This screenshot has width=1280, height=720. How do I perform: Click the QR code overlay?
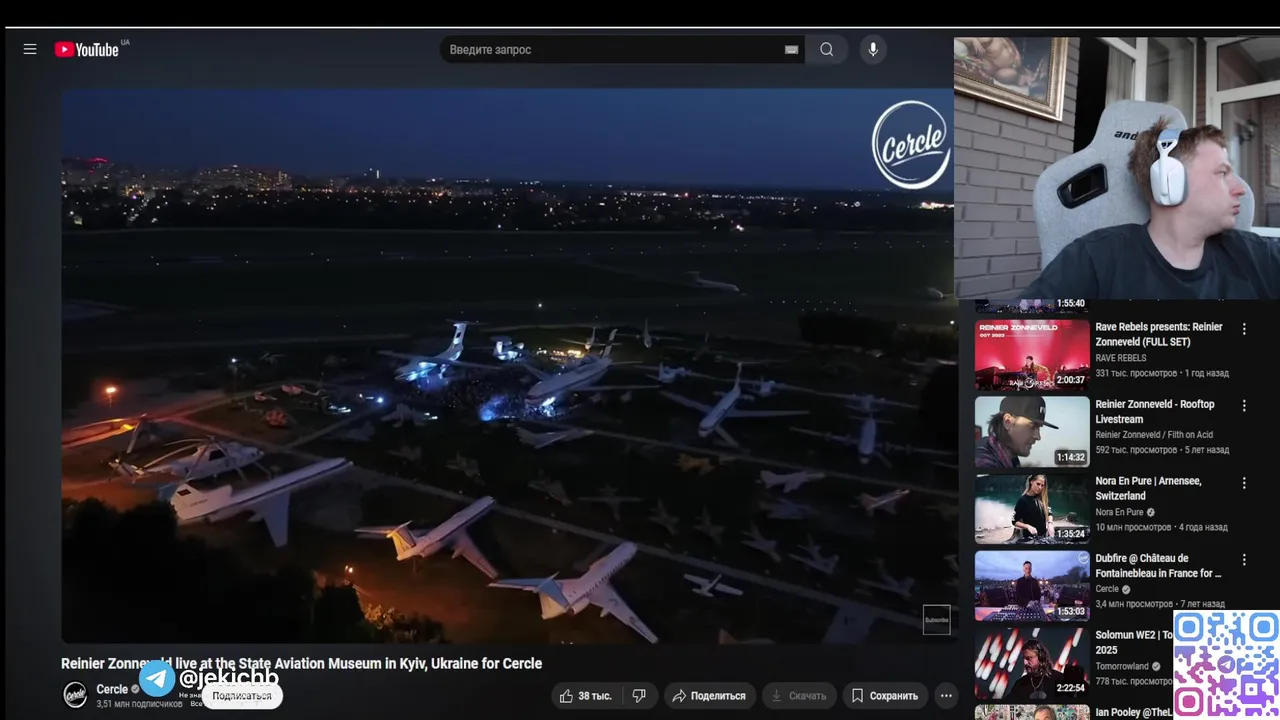click(x=1226, y=665)
